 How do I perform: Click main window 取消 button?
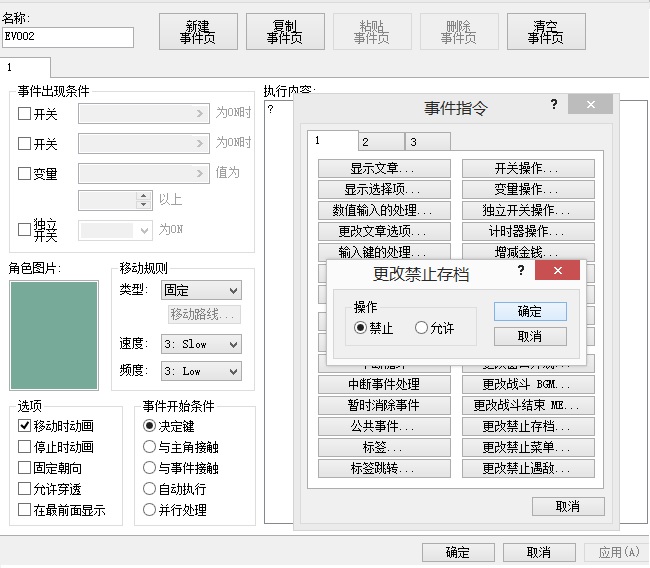539,552
